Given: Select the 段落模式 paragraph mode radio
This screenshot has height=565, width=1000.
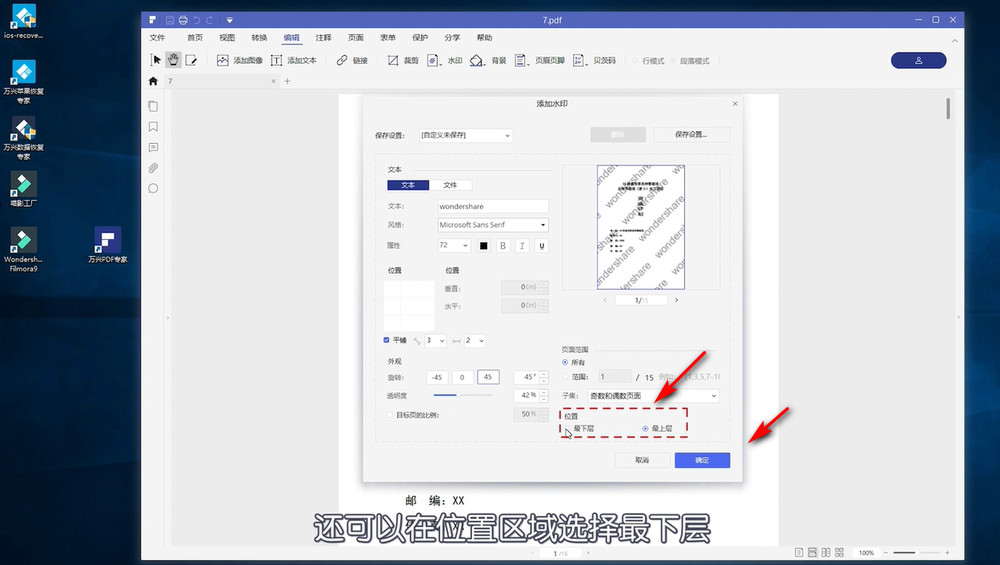Looking at the screenshot, I should coord(673,61).
